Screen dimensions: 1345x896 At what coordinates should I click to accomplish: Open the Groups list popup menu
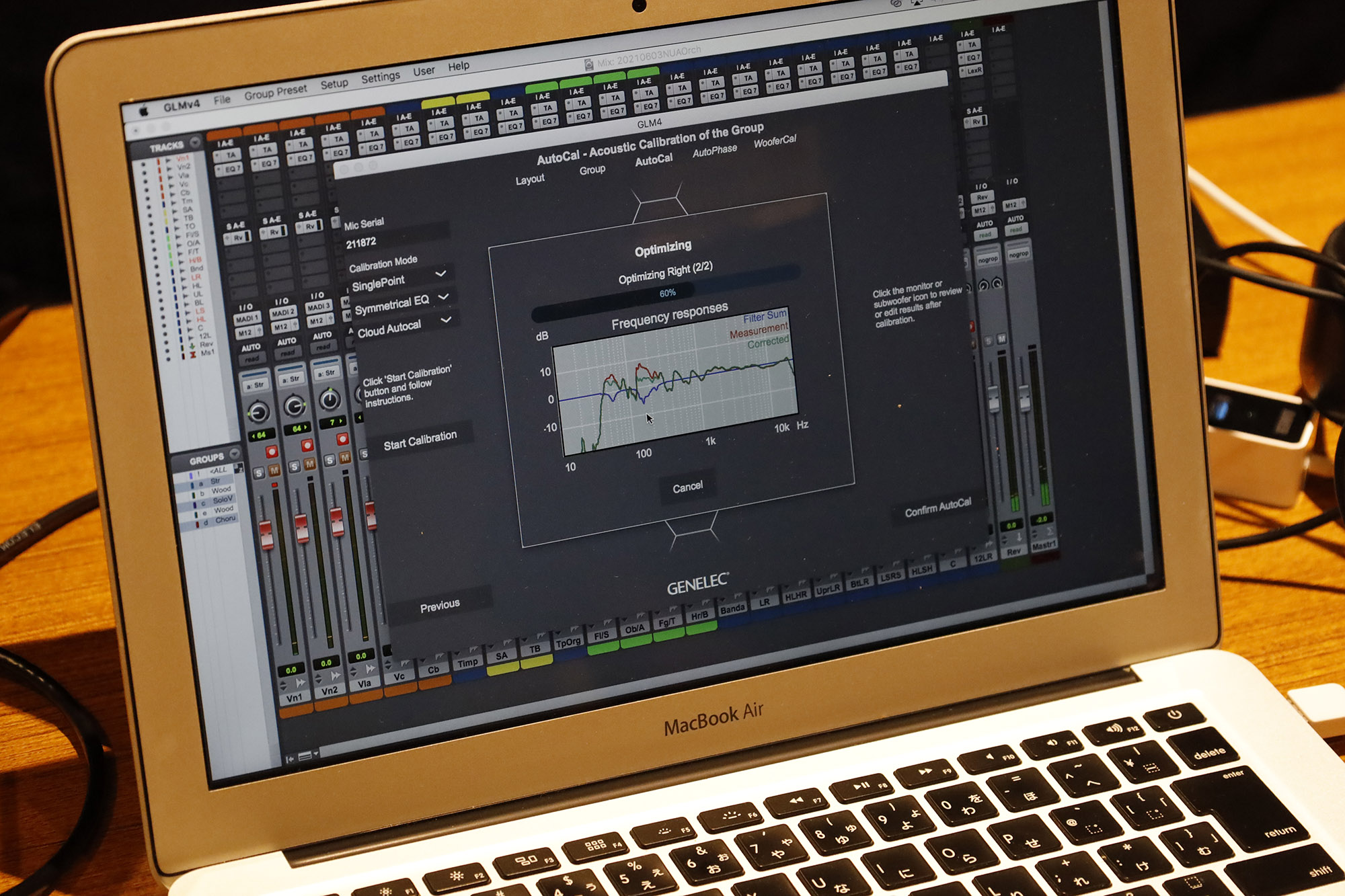[x=235, y=454]
